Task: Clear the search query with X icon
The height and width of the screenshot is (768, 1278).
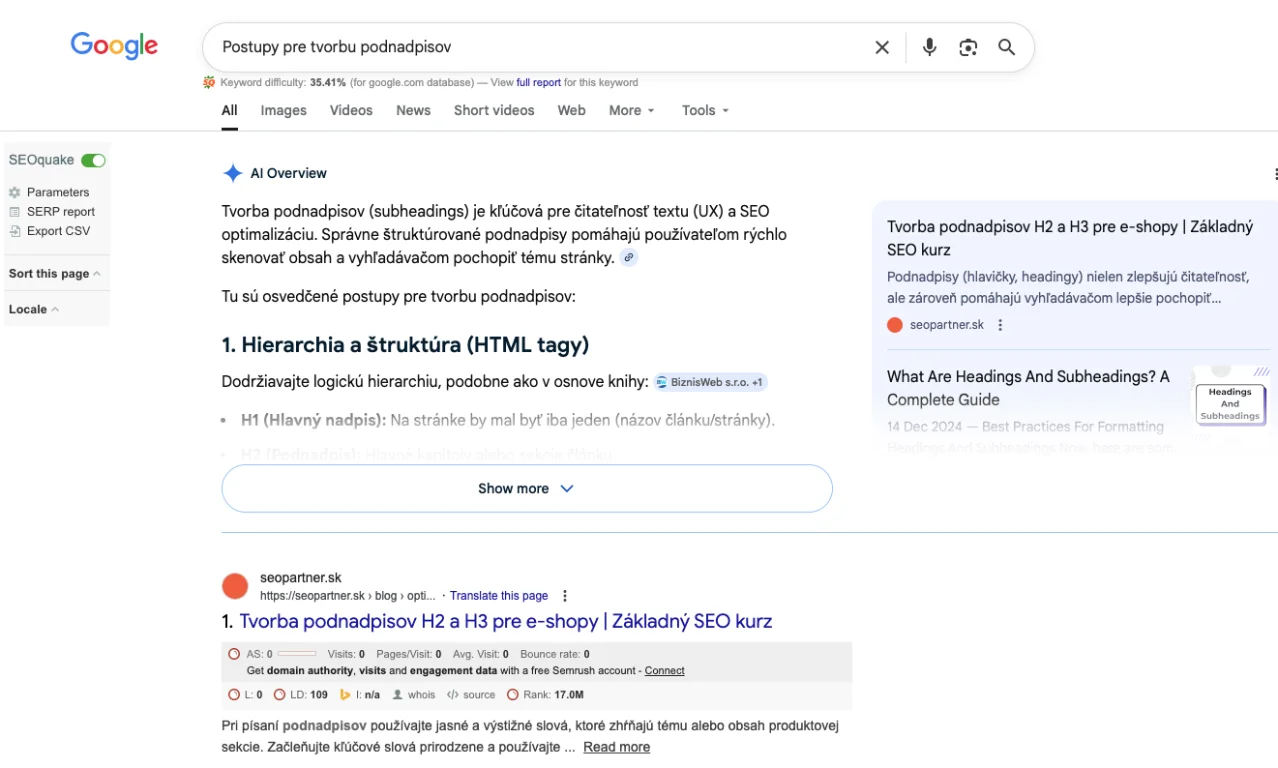Action: 882,47
